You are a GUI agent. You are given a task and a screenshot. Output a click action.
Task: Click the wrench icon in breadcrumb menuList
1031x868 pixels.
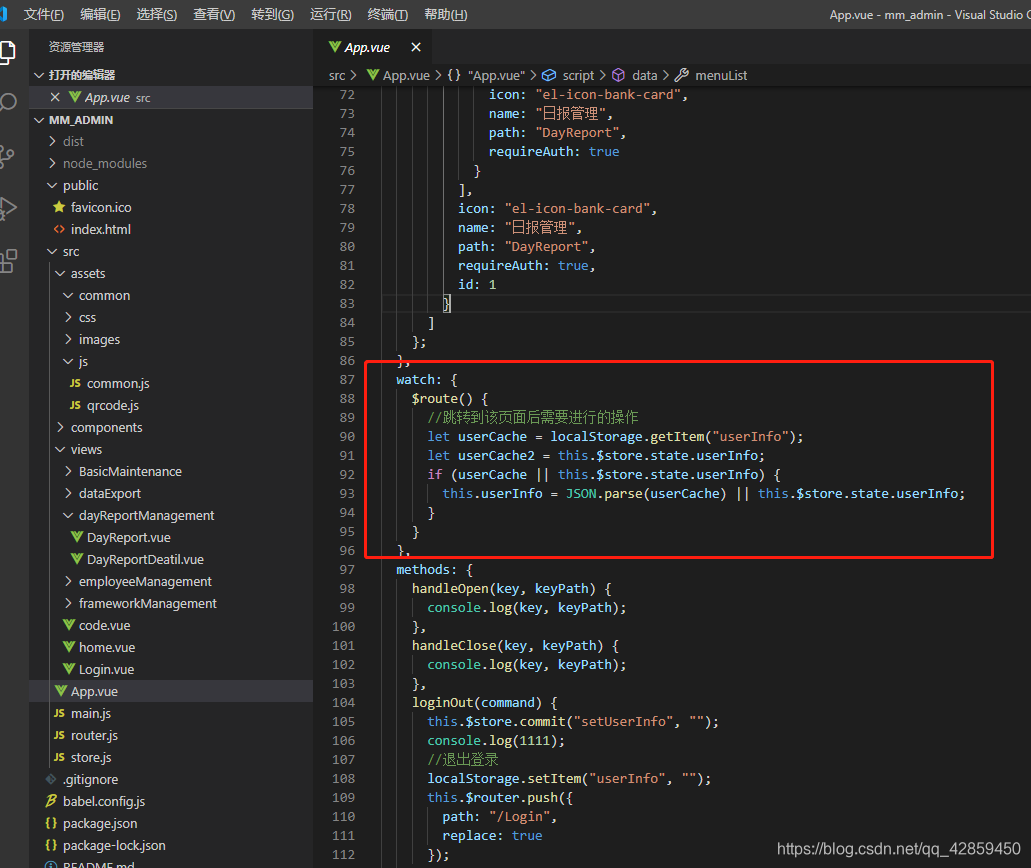682,75
